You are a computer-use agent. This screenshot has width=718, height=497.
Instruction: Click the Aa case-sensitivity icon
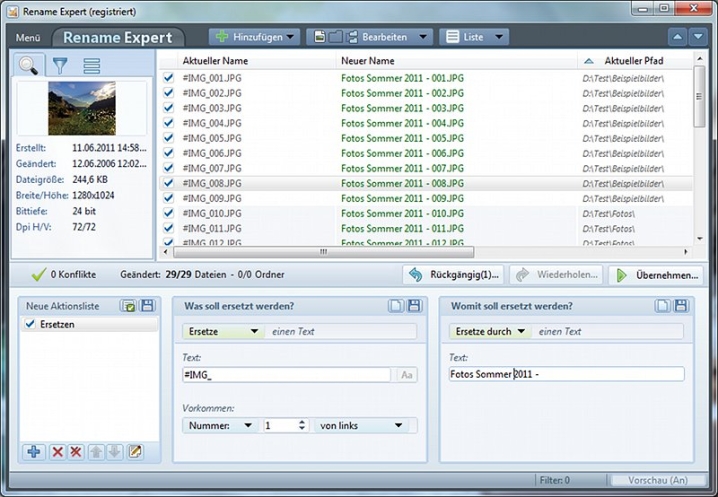407,374
